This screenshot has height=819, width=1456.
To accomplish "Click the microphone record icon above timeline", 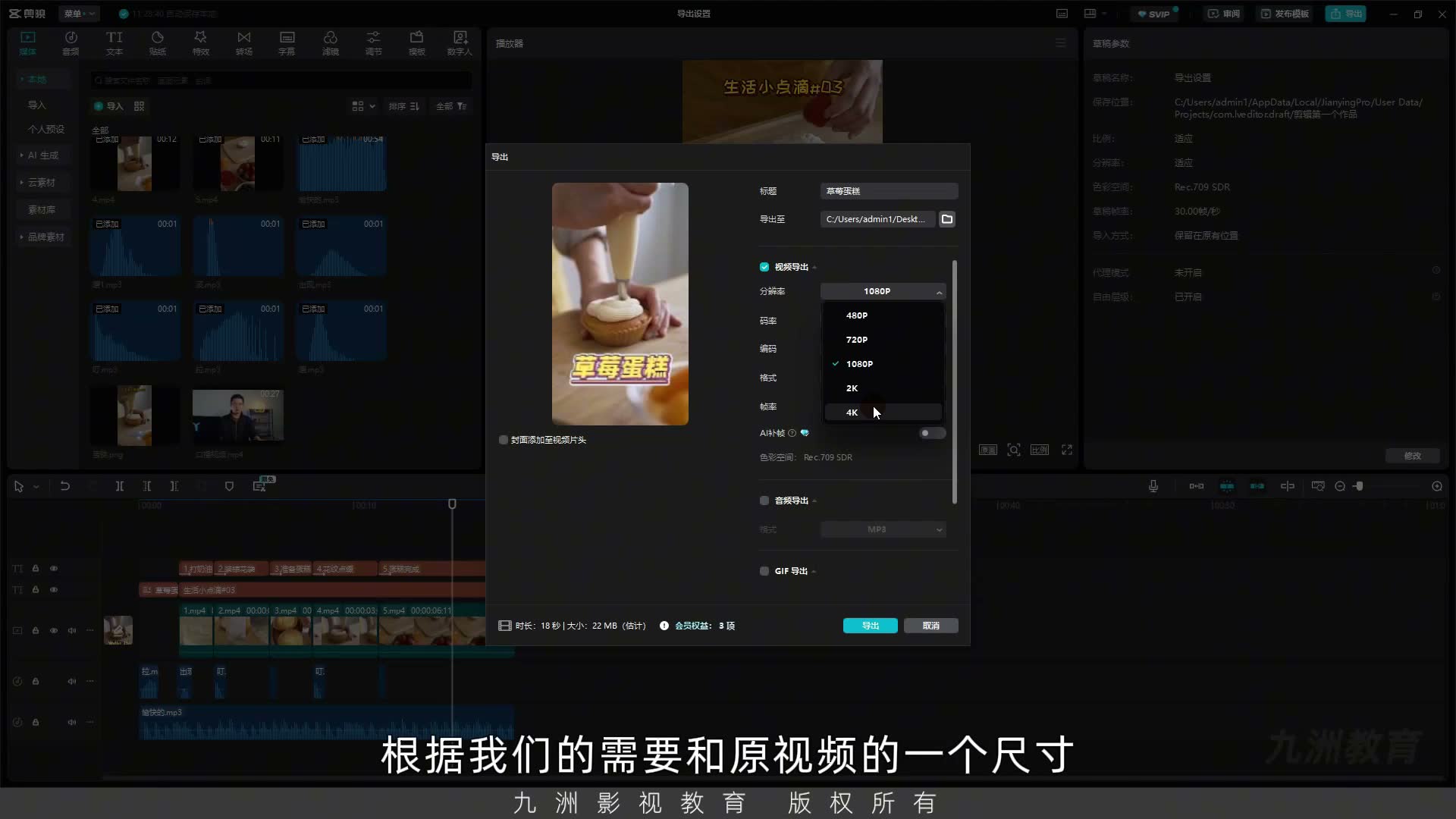I will [1153, 486].
